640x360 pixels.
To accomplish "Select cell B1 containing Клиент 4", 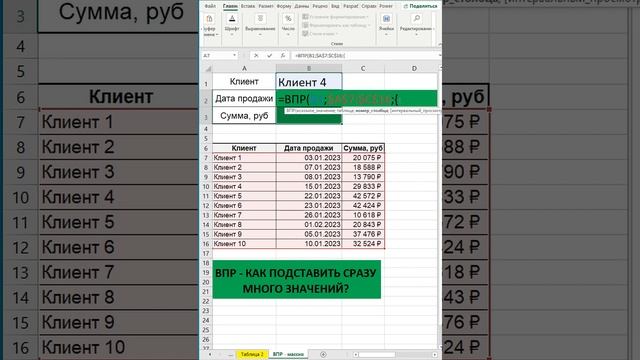I will point(309,82).
